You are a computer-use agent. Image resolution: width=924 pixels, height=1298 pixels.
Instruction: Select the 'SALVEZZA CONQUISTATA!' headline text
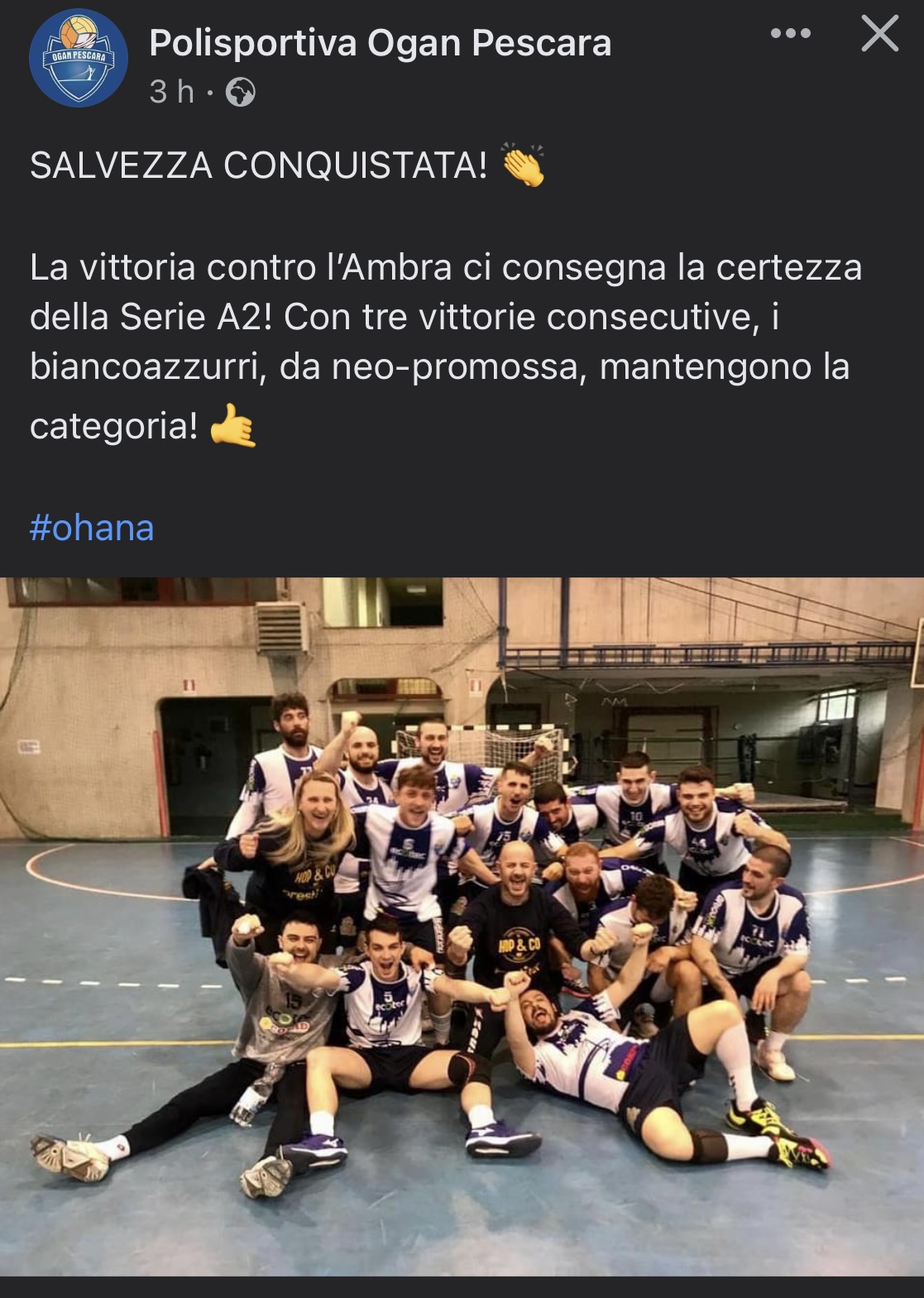pyautogui.click(x=259, y=165)
